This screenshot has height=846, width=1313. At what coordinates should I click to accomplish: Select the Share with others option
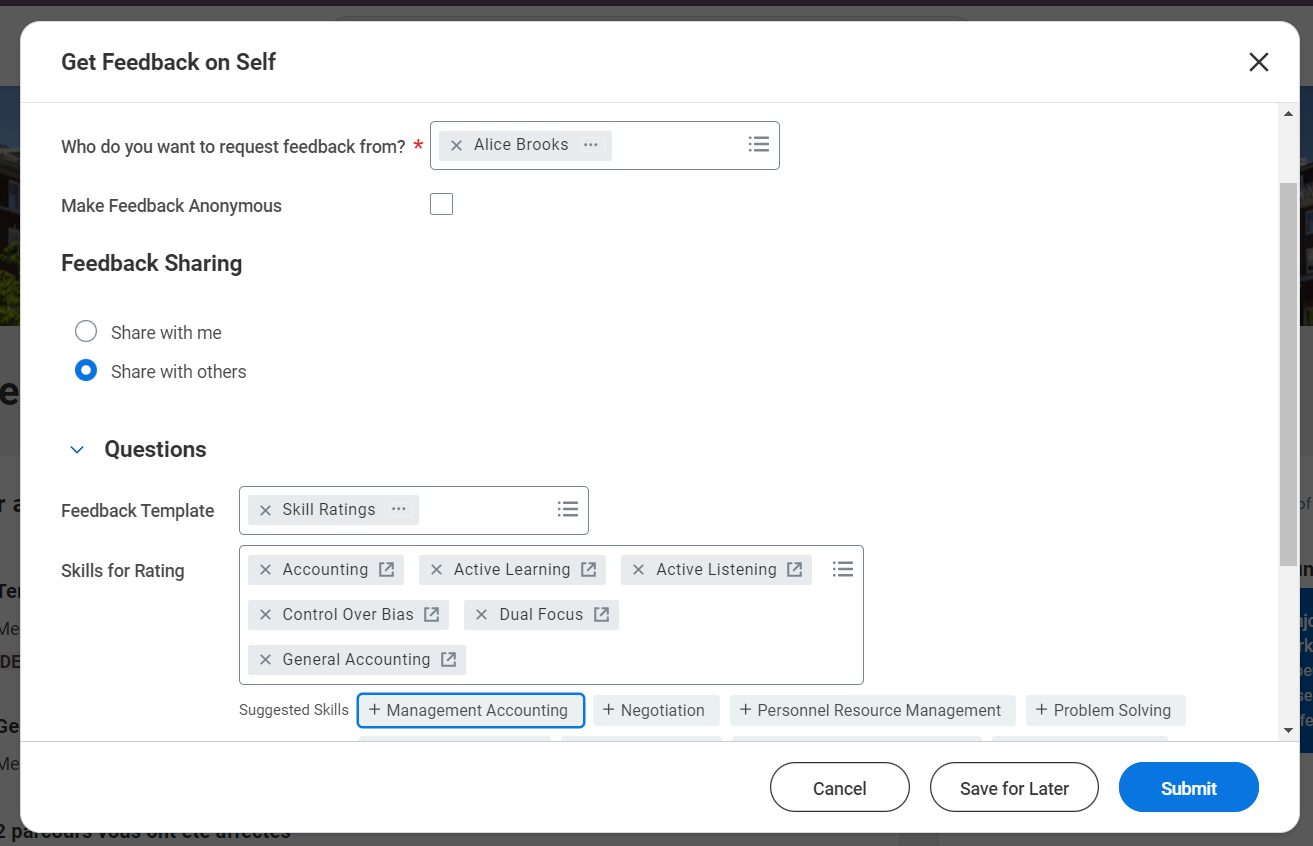[x=86, y=371]
